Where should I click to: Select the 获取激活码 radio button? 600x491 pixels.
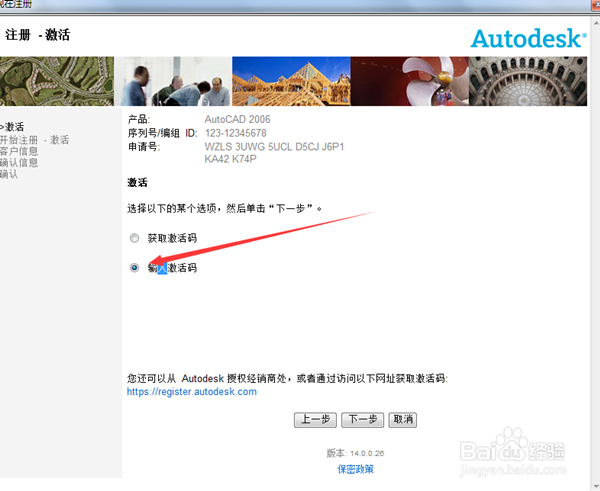[x=134, y=238]
